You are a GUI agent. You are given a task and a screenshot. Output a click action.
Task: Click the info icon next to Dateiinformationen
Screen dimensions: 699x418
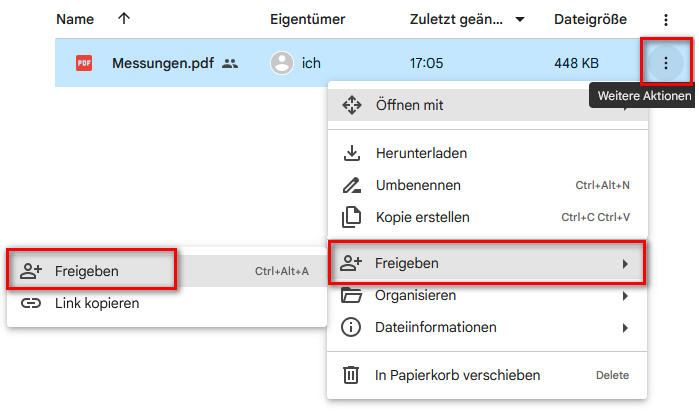pyautogui.click(x=351, y=327)
